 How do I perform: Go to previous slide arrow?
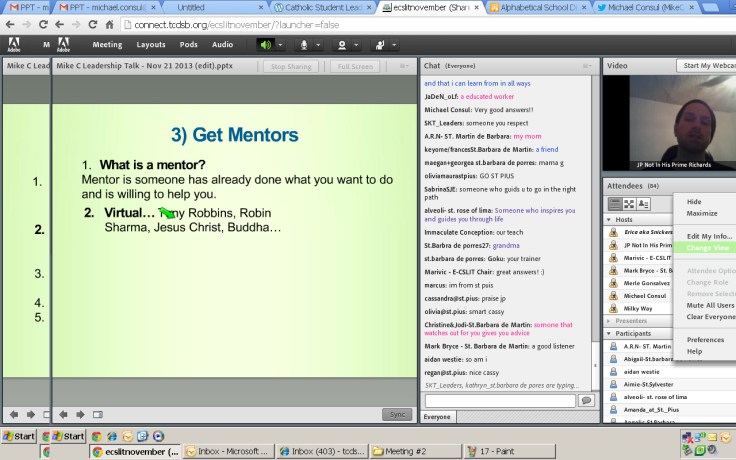pos(63,414)
